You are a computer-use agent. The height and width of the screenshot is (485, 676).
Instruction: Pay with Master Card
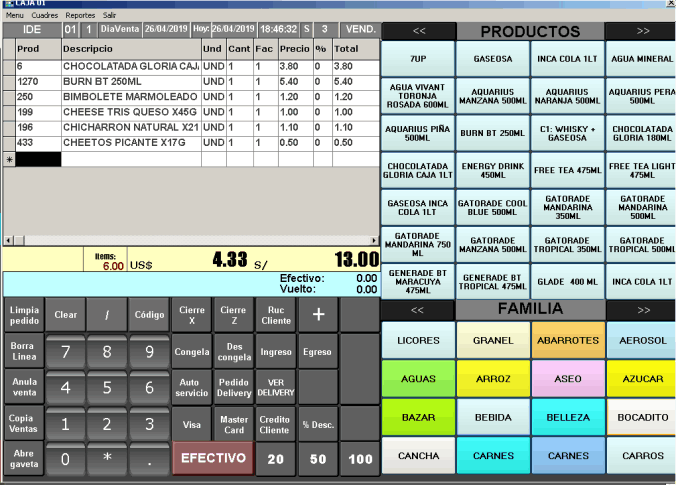click(233, 425)
